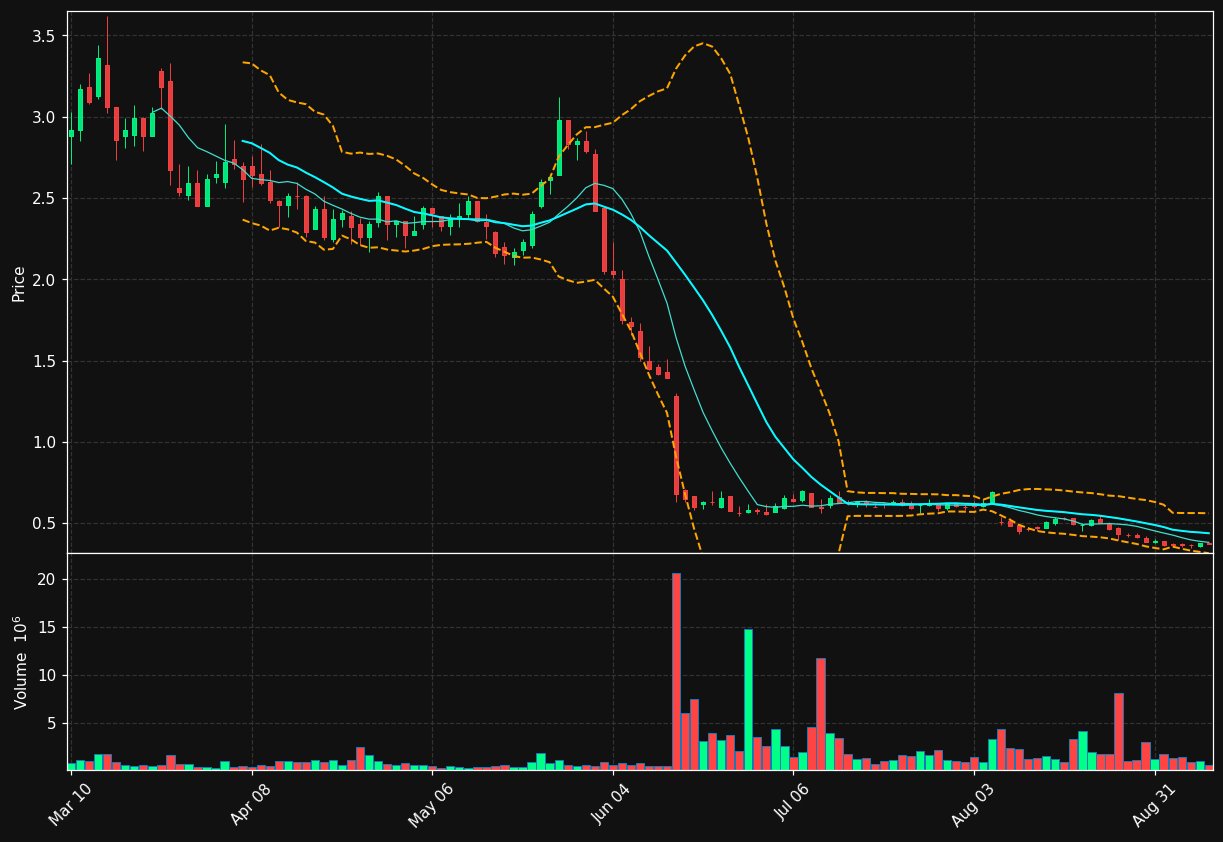Click the "Apr 08" date label

pos(252,805)
